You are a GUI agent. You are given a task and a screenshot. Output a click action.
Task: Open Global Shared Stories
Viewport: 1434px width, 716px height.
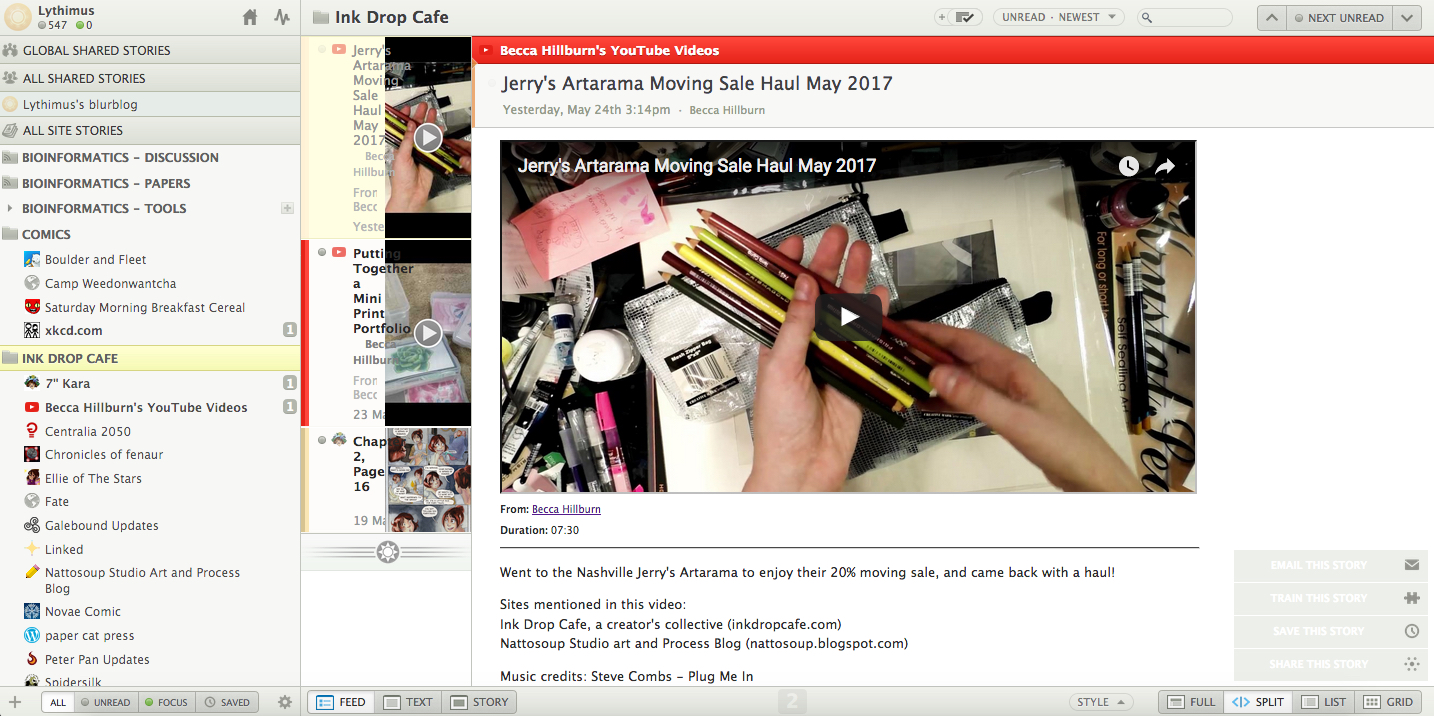tap(150, 50)
